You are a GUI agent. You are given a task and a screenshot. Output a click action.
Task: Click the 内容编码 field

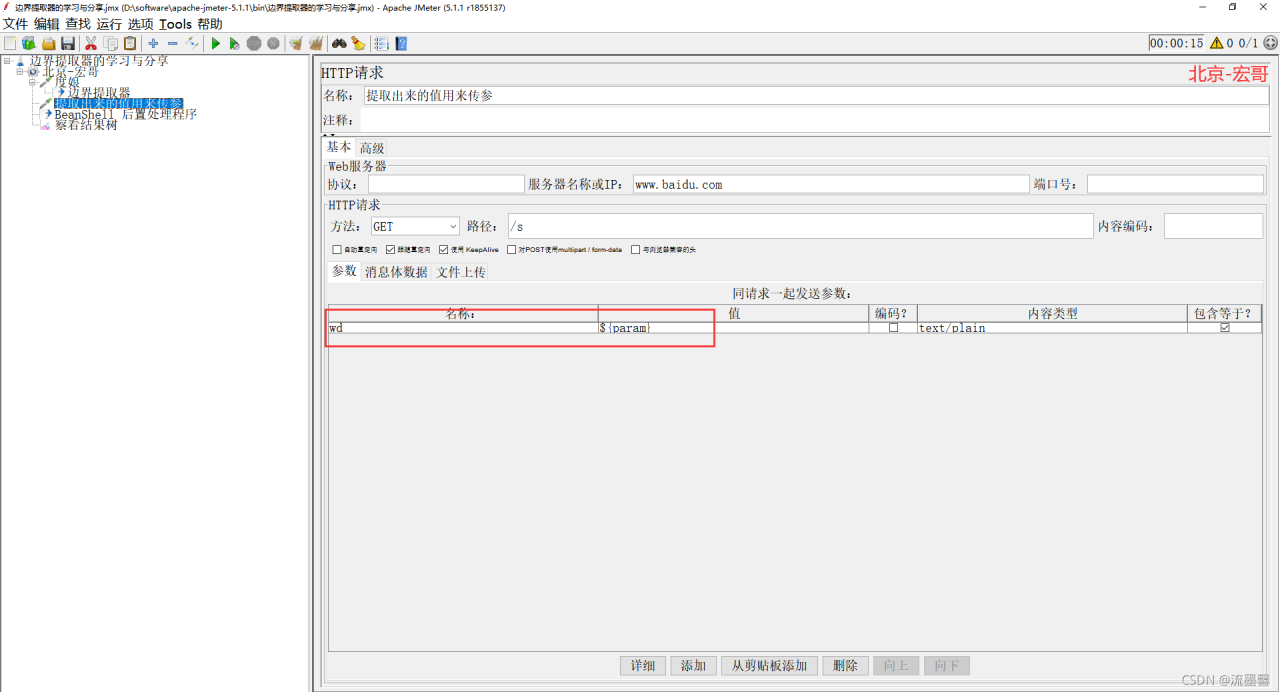point(1213,226)
